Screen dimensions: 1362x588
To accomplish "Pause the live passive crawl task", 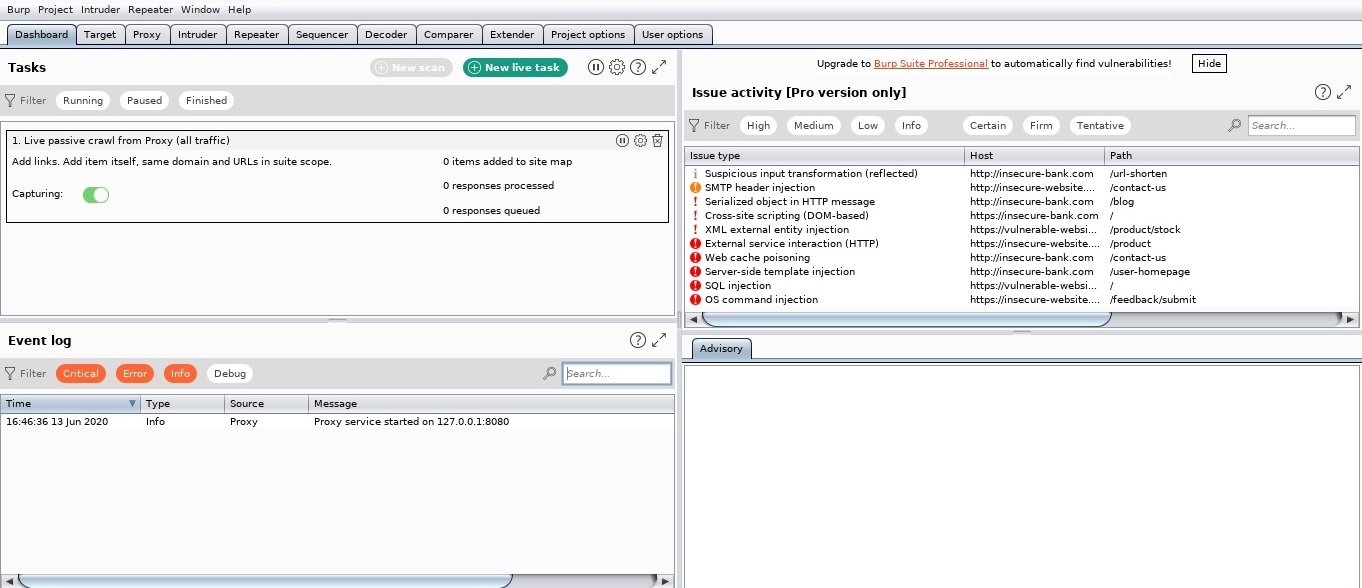I will pyautogui.click(x=622, y=141).
